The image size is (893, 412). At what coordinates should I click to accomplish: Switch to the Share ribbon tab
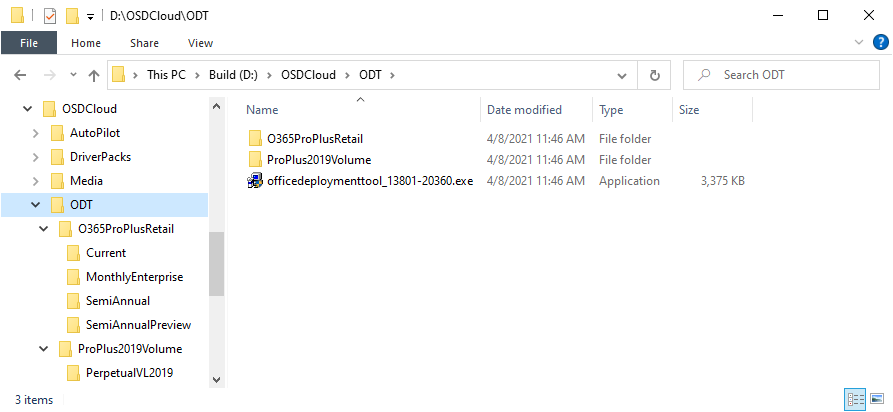[x=144, y=43]
